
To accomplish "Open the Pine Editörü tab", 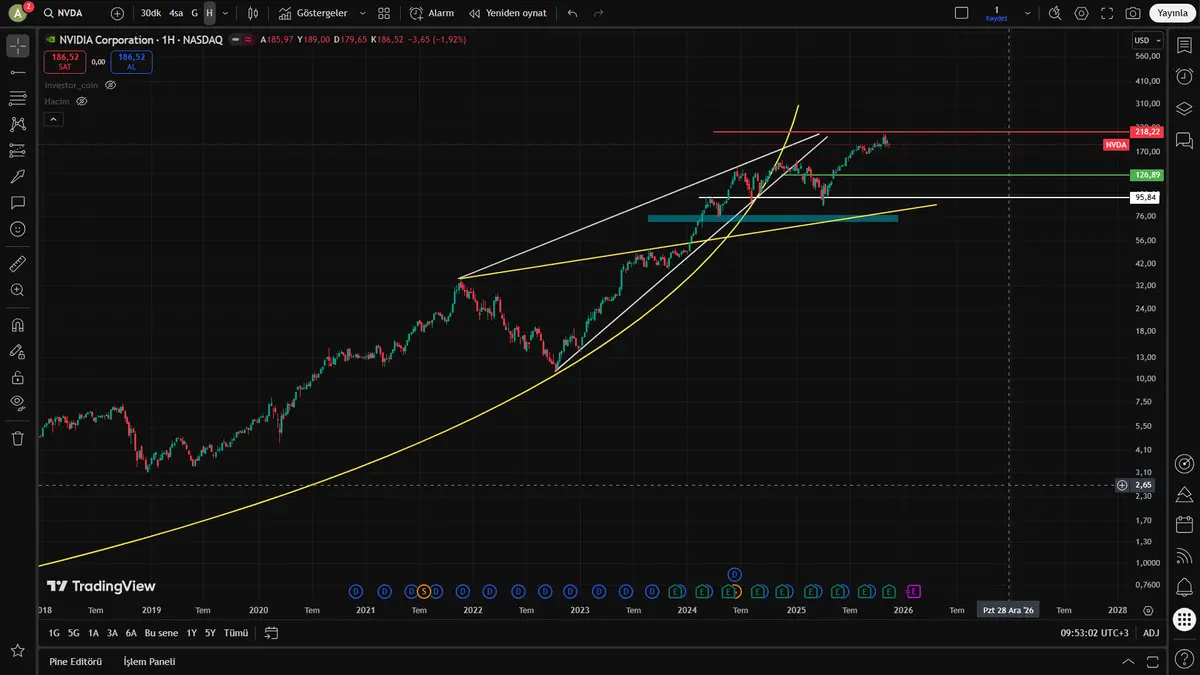I will (76, 661).
